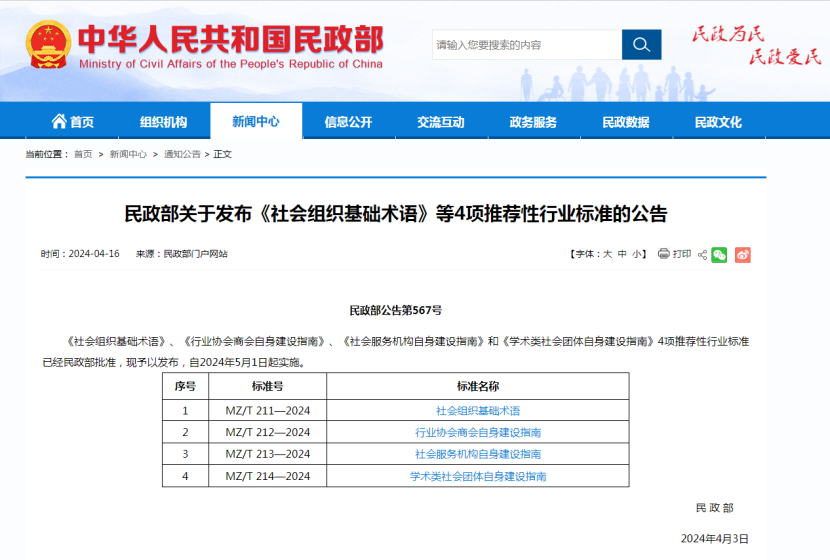Select the MZ/T 211—2024 cell
Screen dimensions: 830x560
tap(268, 410)
